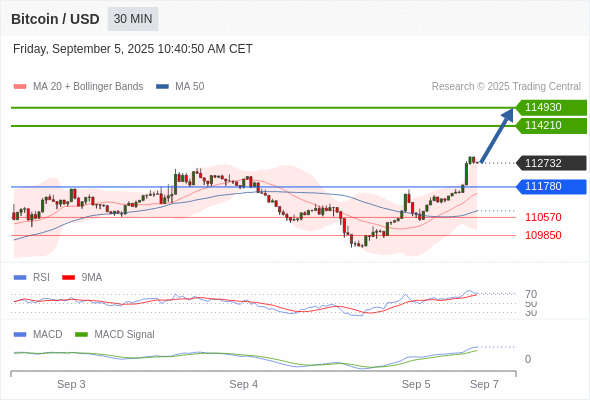Click the 9MA red legend swatch

pos(68,278)
